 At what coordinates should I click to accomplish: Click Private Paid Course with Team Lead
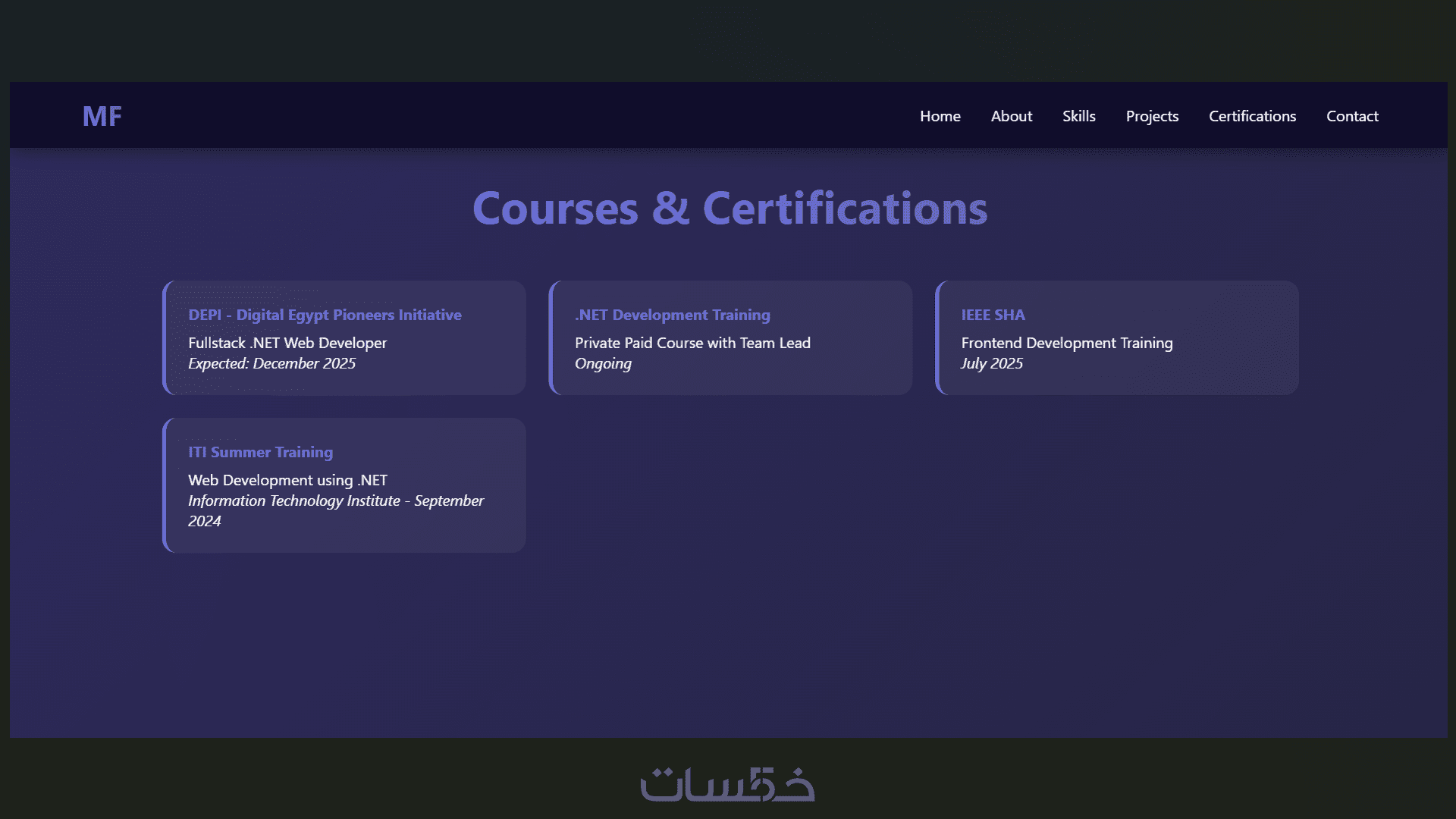[x=692, y=343]
